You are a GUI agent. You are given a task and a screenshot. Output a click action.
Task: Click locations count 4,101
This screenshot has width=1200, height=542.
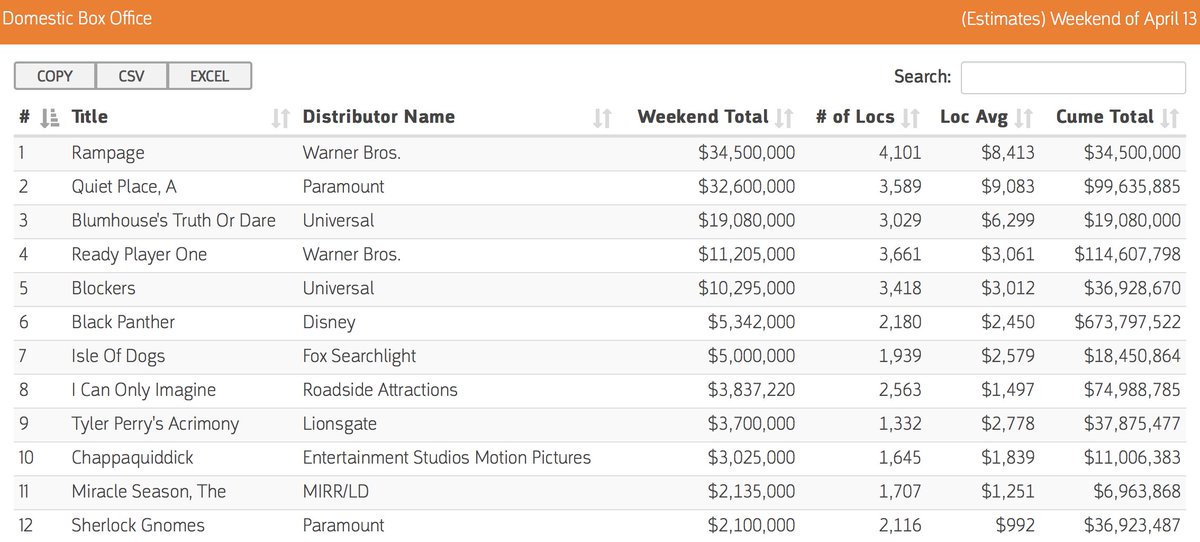899,153
